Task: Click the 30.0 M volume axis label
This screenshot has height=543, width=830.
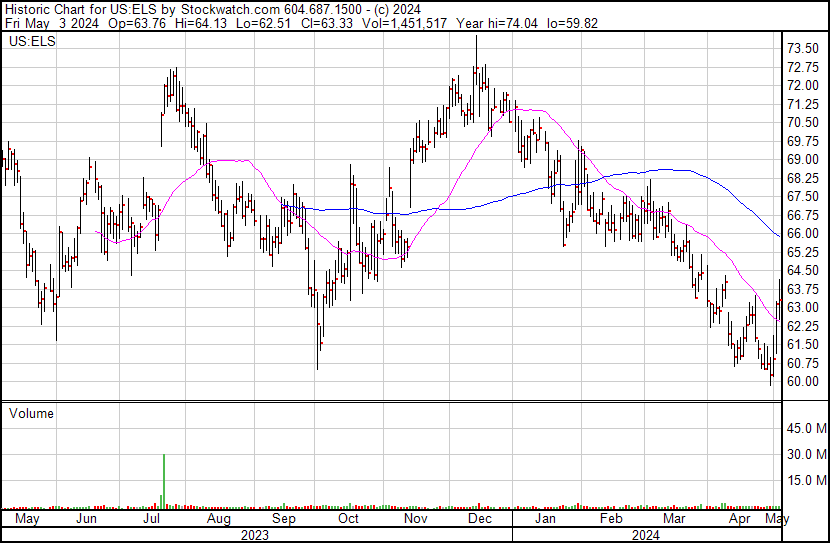Action: 804,455
